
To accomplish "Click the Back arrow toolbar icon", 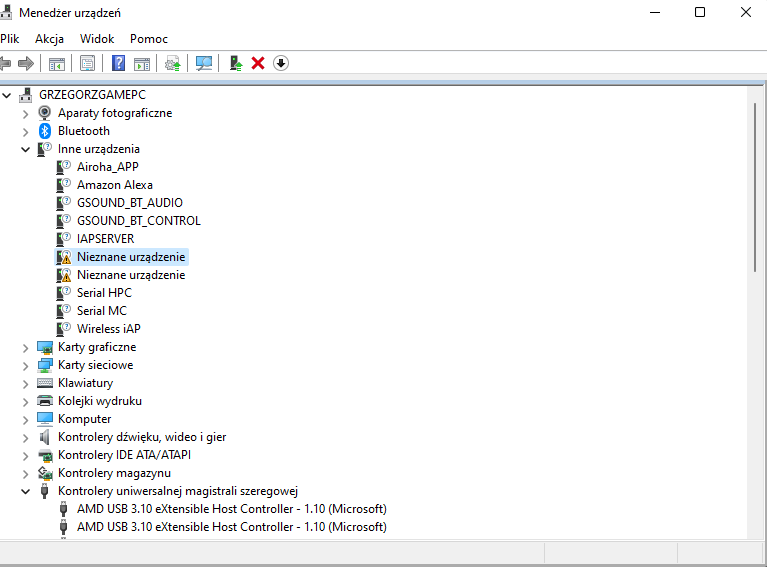I will coord(5,63).
